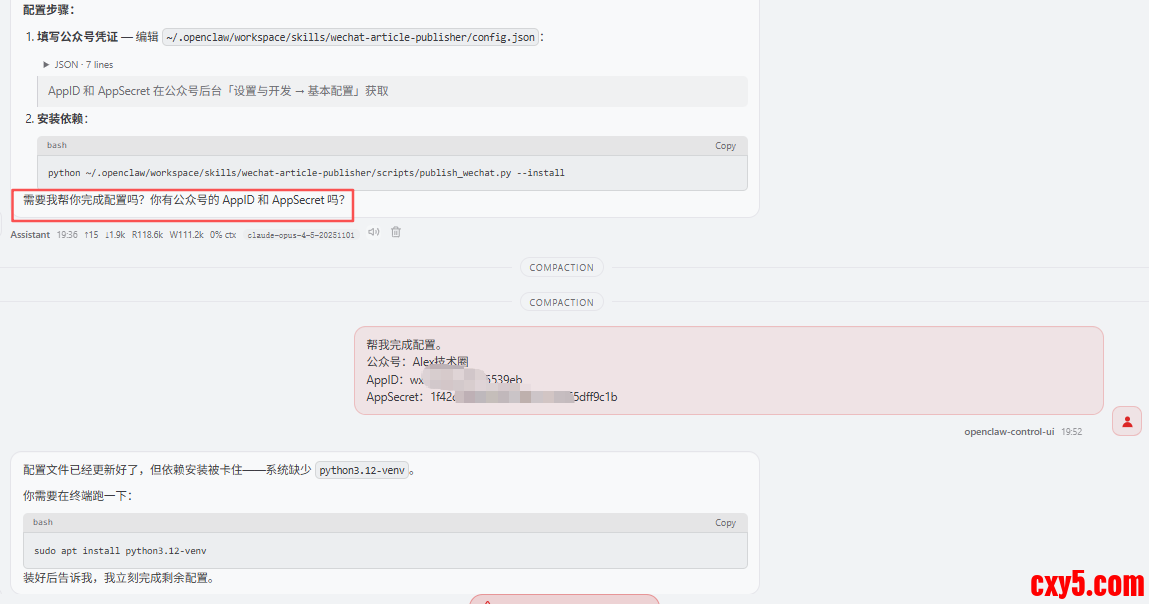Select the openclaw-control-ui sender label
This screenshot has height=604, width=1149.
pyautogui.click(x=1009, y=432)
